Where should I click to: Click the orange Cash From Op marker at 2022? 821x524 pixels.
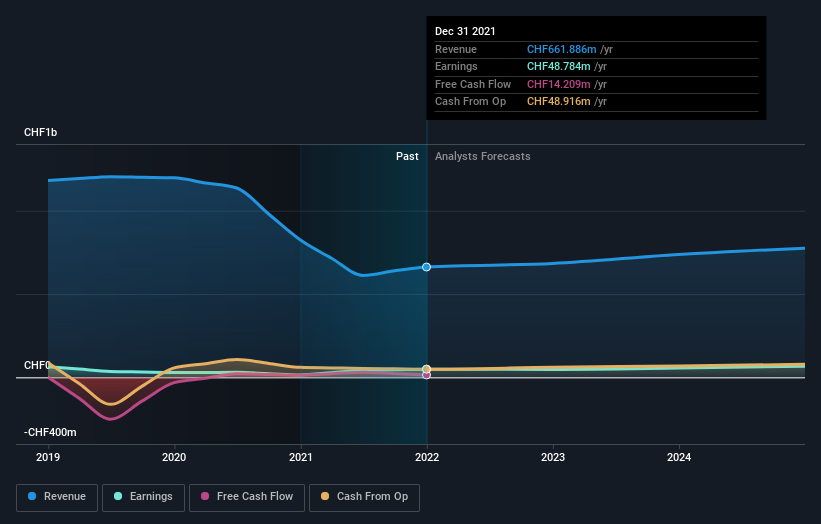pos(426,369)
